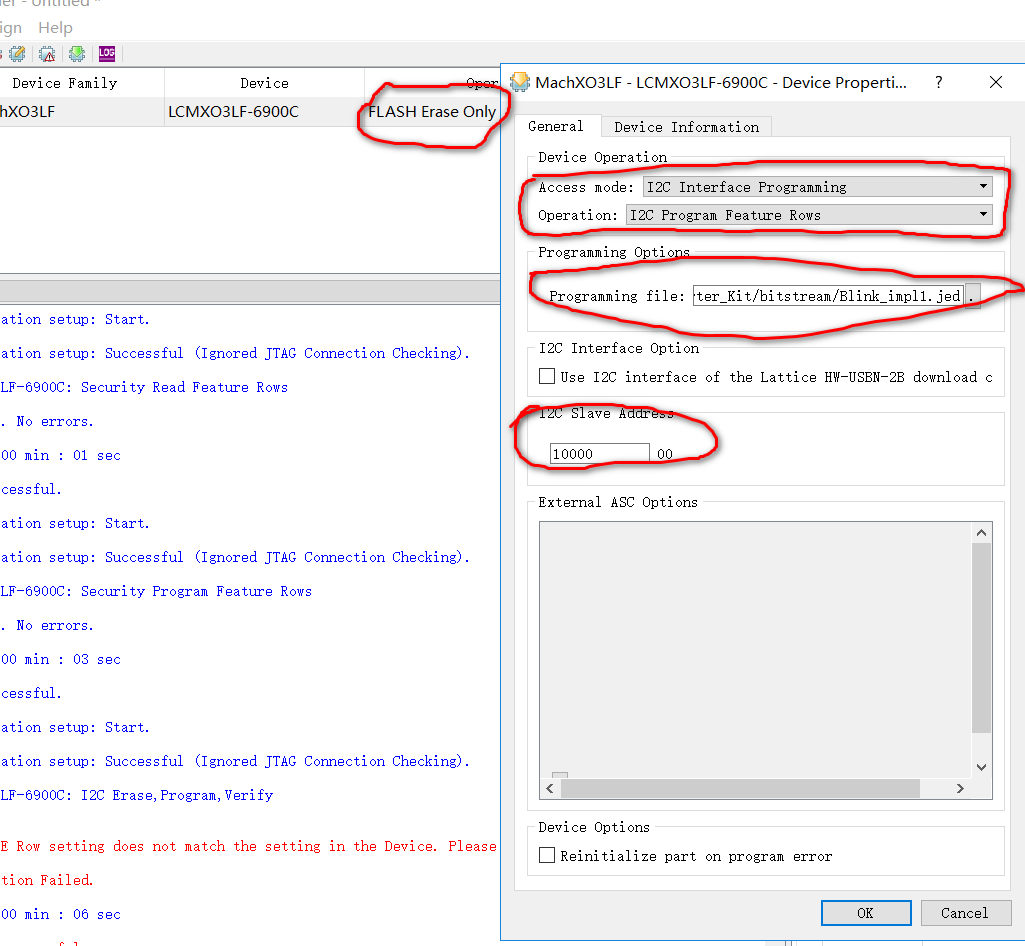Image resolution: width=1025 pixels, height=946 pixels.
Task: Change the FLASH Erase Only operation dropdown
Action: click(432, 112)
